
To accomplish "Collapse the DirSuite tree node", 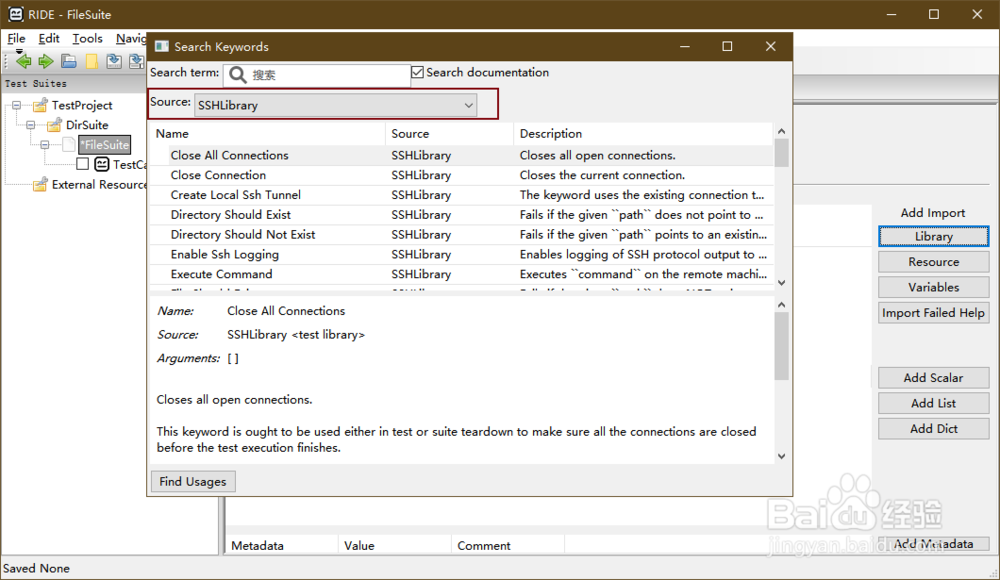I will pos(31,124).
